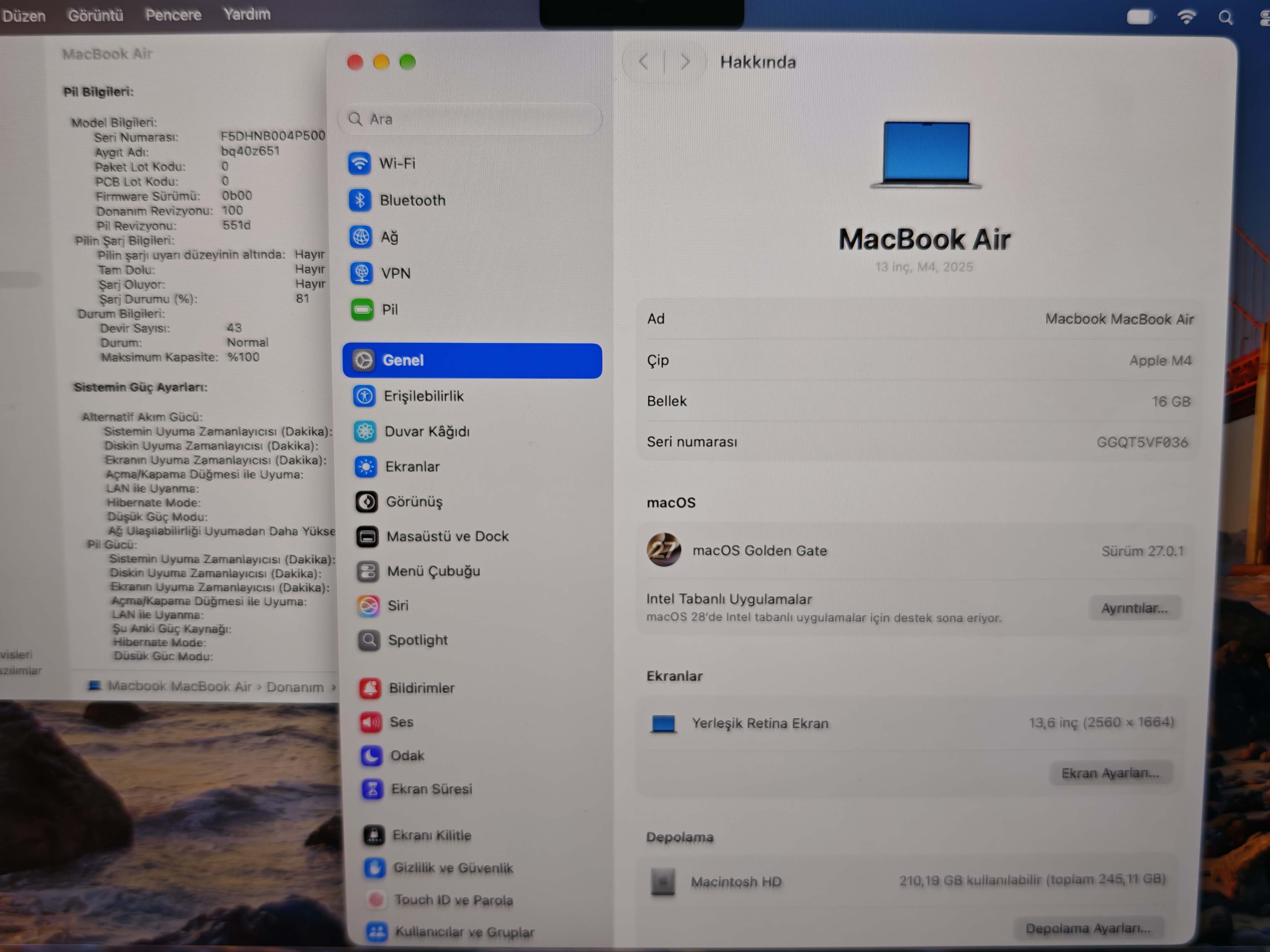Click the Pil Bilgileri heading
The width and height of the screenshot is (1270, 952).
tap(98, 92)
